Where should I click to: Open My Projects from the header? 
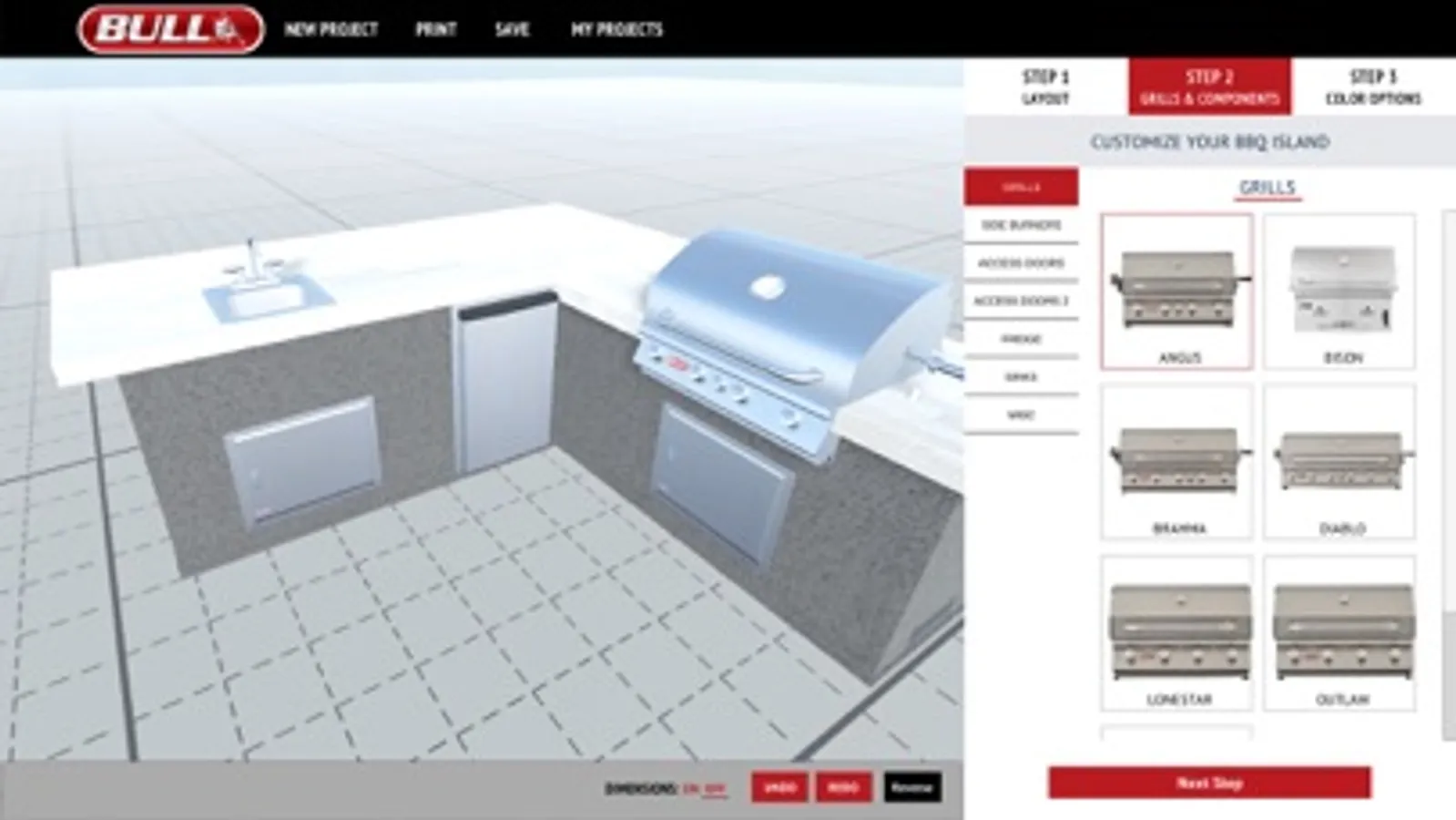616,29
